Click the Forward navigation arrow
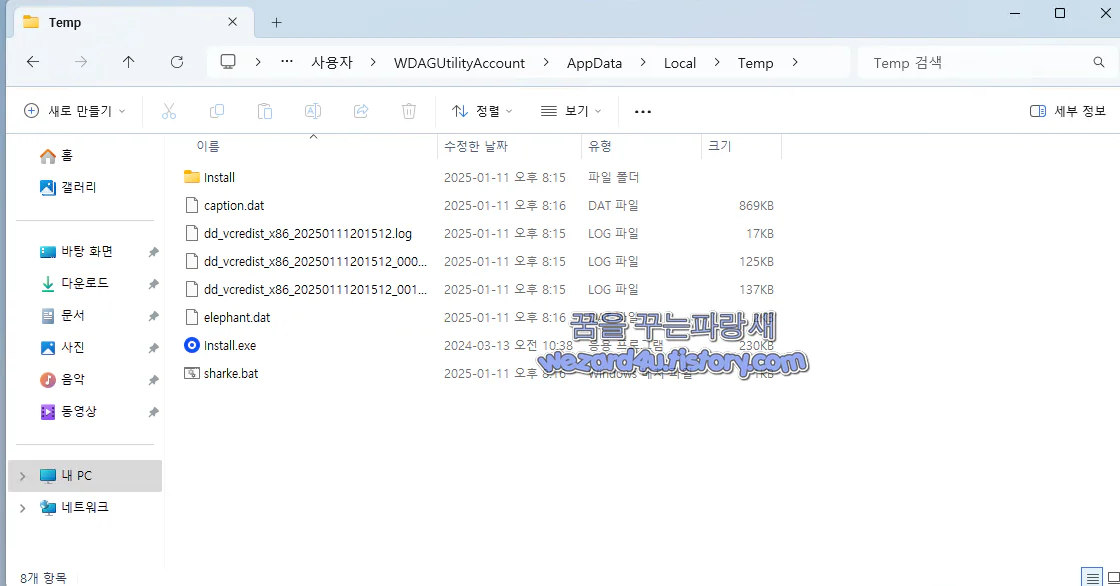This screenshot has width=1120, height=586. point(81,62)
